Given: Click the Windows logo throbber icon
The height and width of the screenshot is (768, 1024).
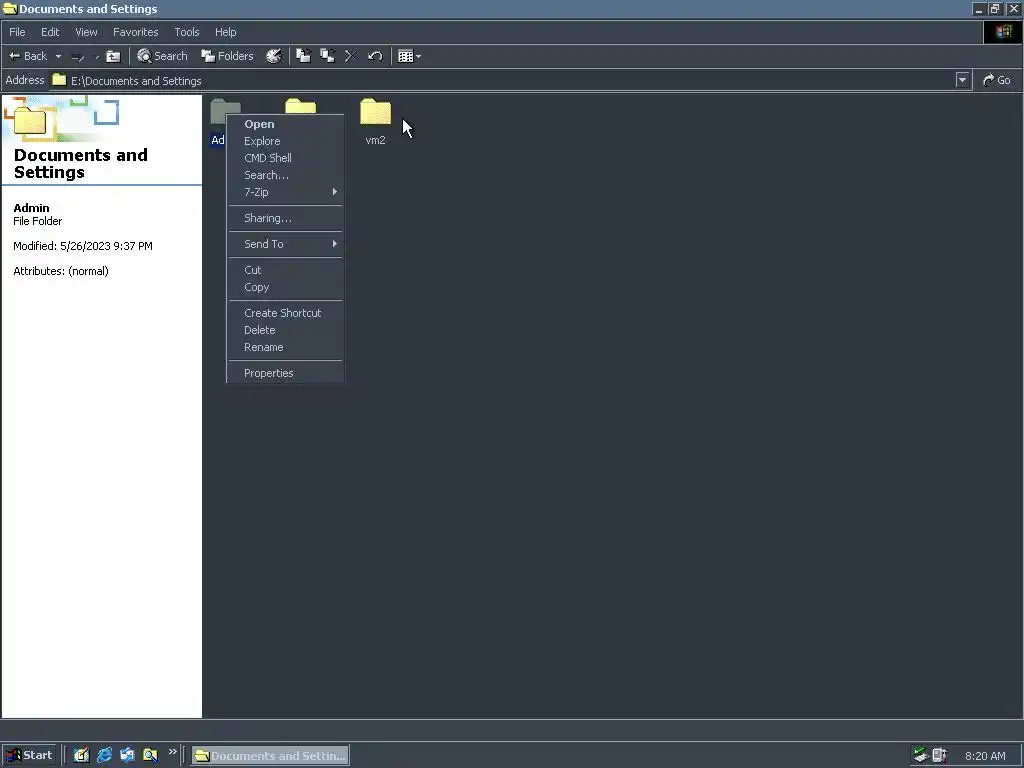Looking at the screenshot, I should coord(1003,32).
